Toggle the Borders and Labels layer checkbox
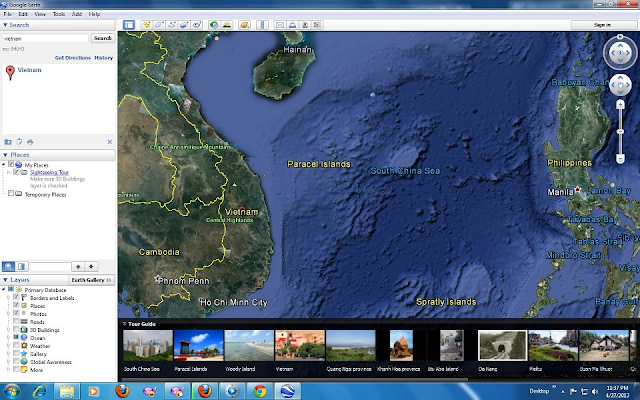 point(16,297)
